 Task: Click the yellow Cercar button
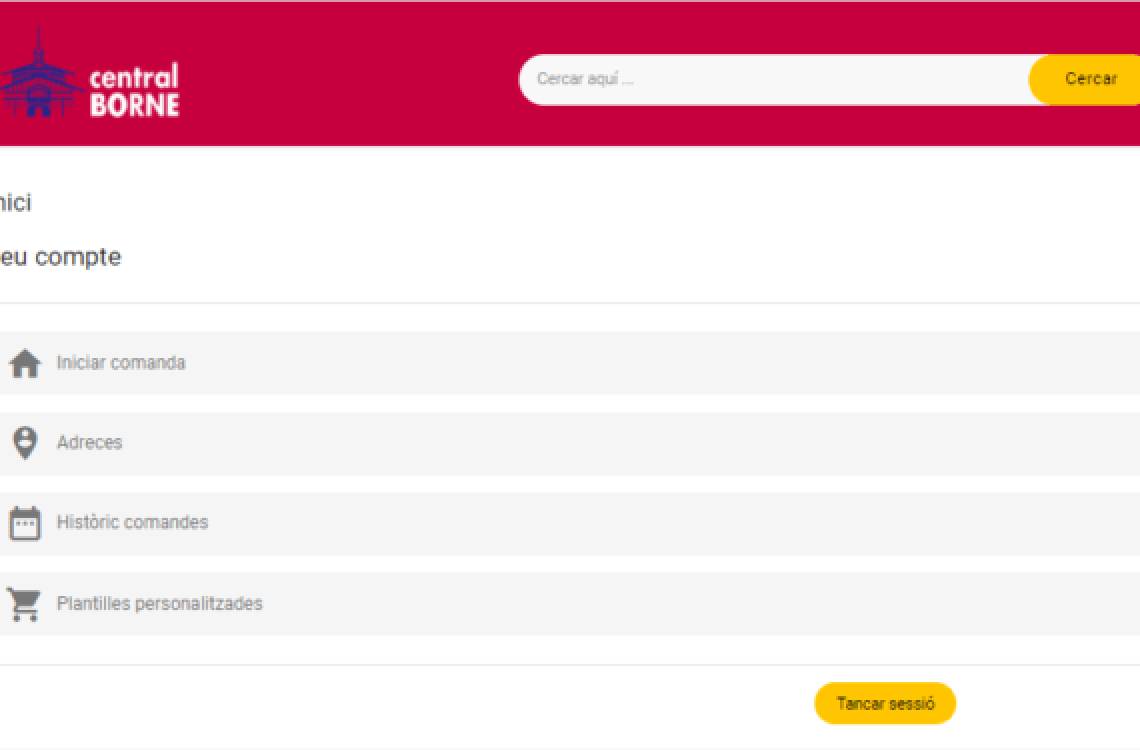[1085, 79]
